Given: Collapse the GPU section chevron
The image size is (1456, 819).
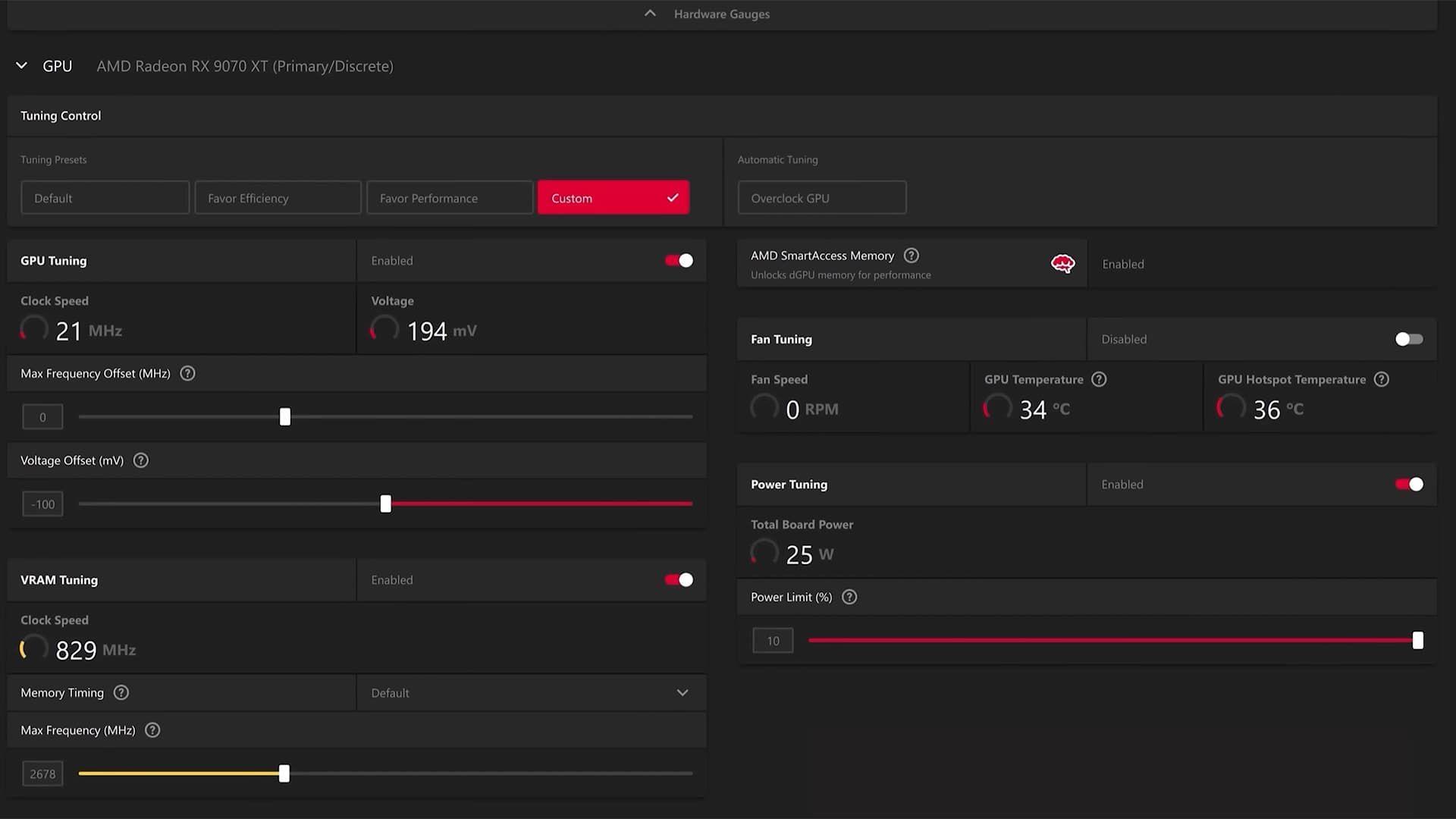Looking at the screenshot, I should 21,66.
